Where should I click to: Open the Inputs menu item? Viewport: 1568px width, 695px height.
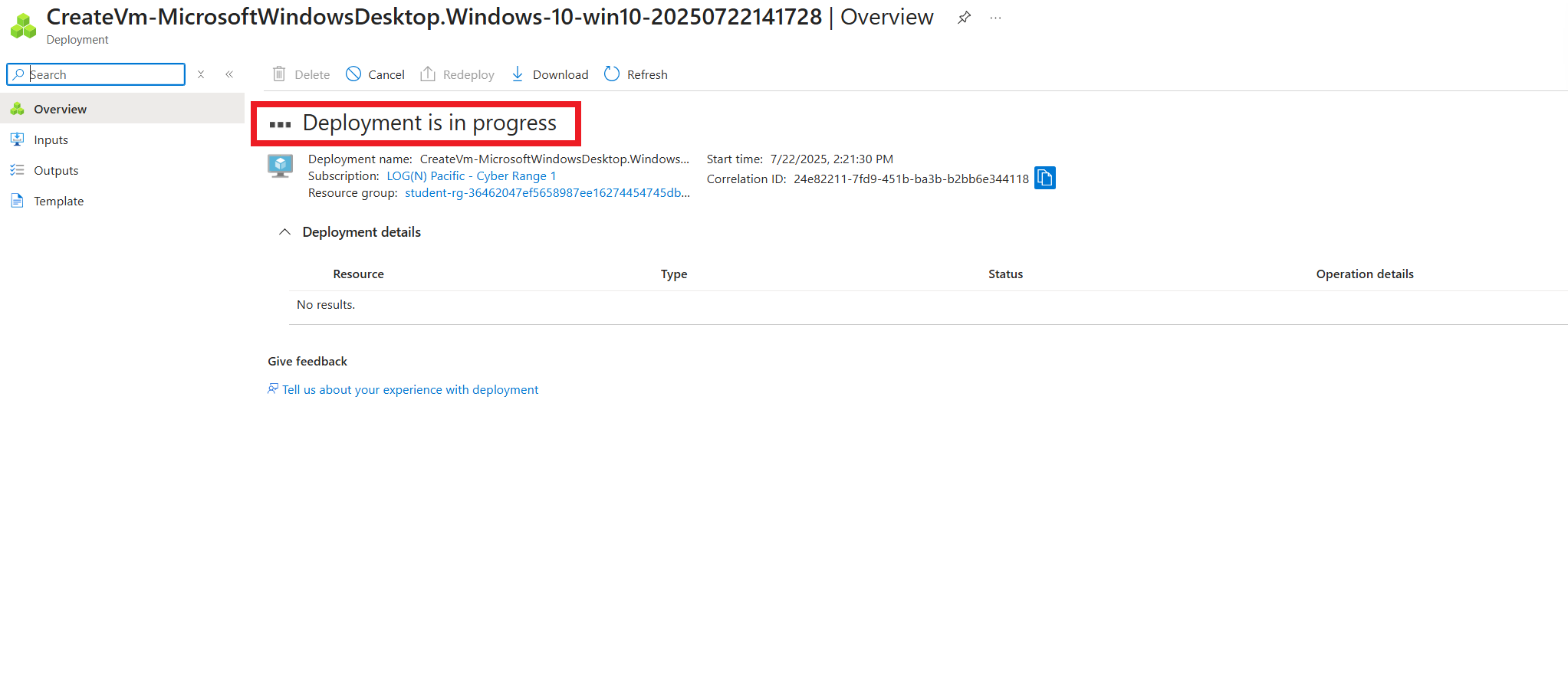pos(123,139)
